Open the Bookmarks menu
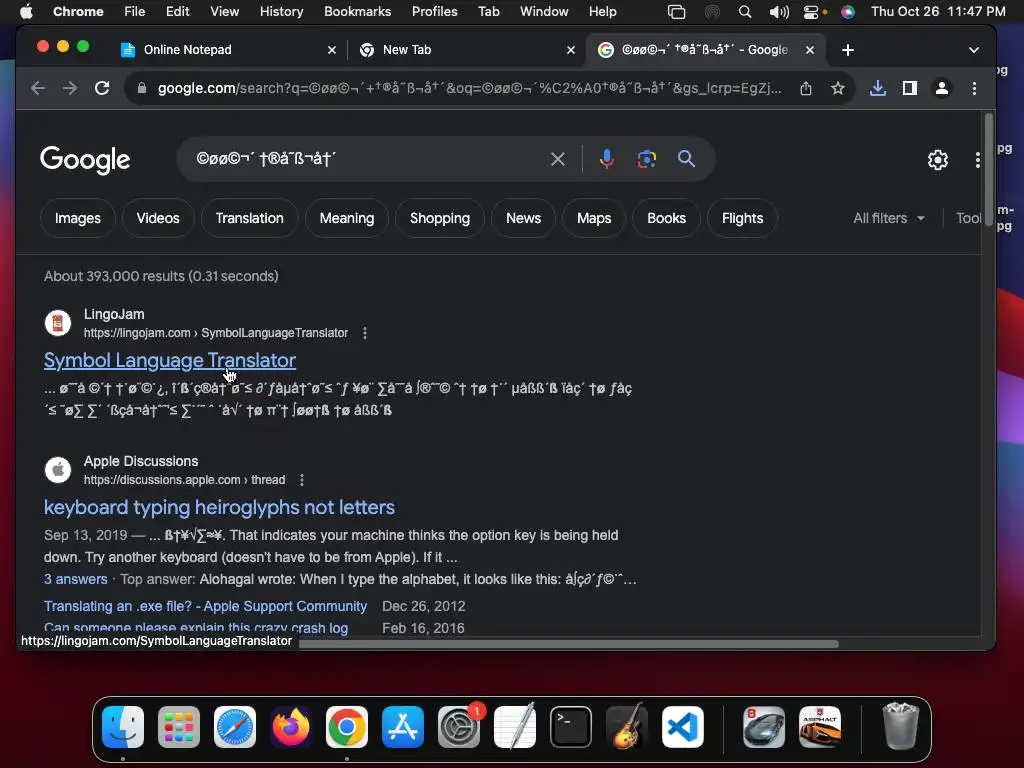Image resolution: width=1024 pixels, height=768 pixels. tap(357, 12)
